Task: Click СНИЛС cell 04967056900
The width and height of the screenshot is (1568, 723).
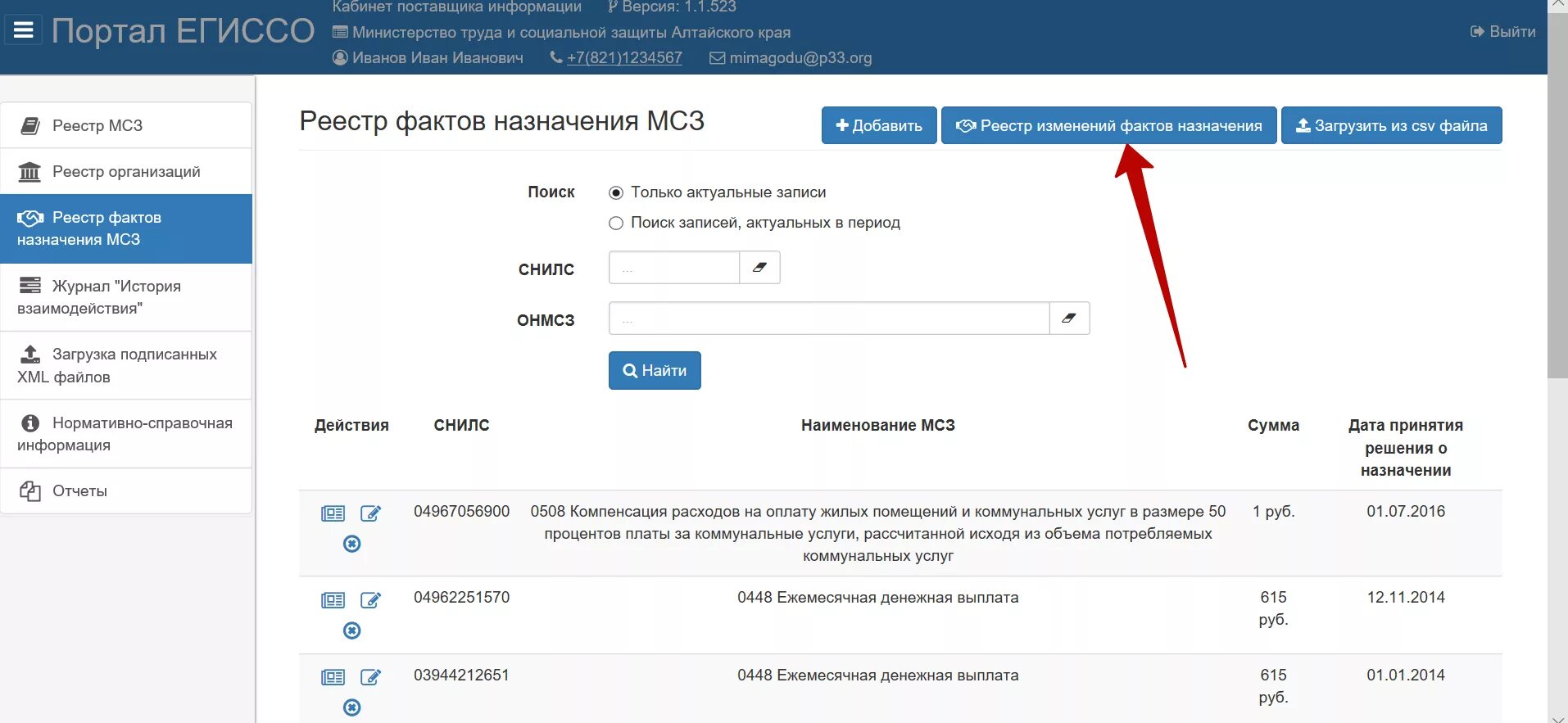Action: (x=461, y=512)
